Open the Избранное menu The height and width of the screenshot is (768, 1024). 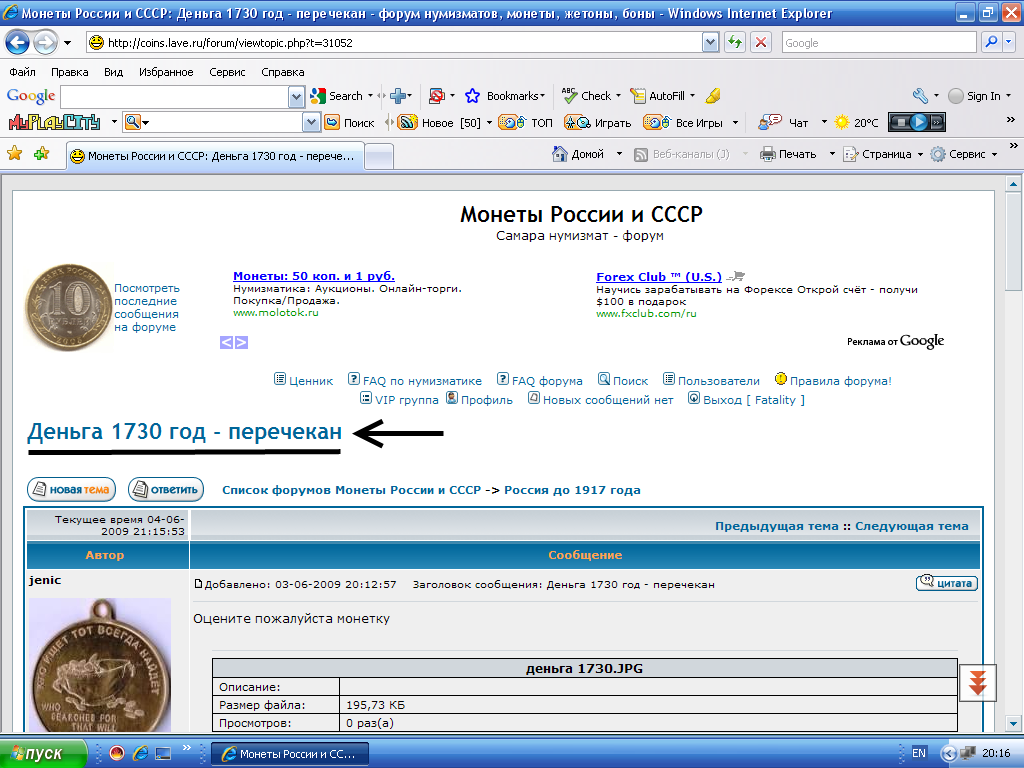click(x=166, y=72)
